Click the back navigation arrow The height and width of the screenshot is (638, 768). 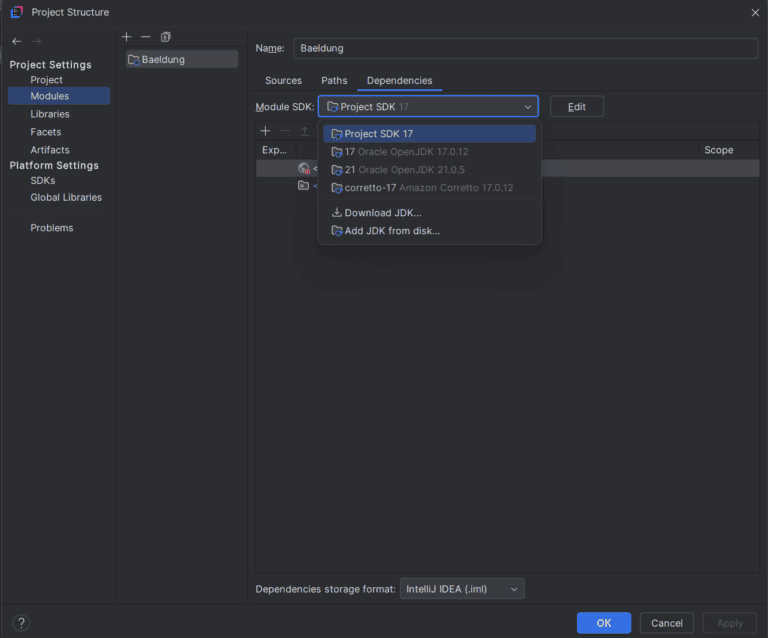[17, 41]
